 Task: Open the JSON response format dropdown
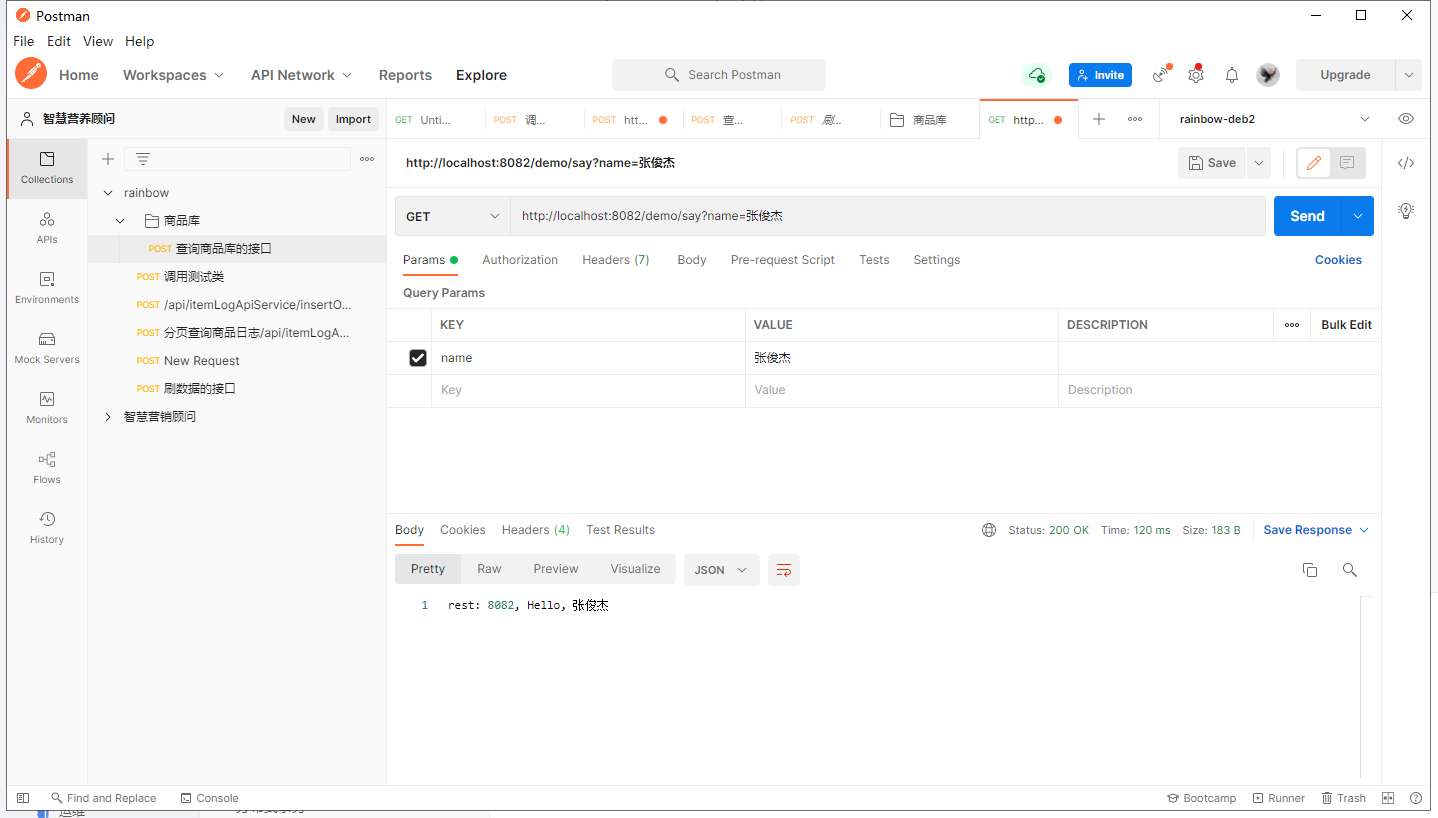tap(722, 570)
